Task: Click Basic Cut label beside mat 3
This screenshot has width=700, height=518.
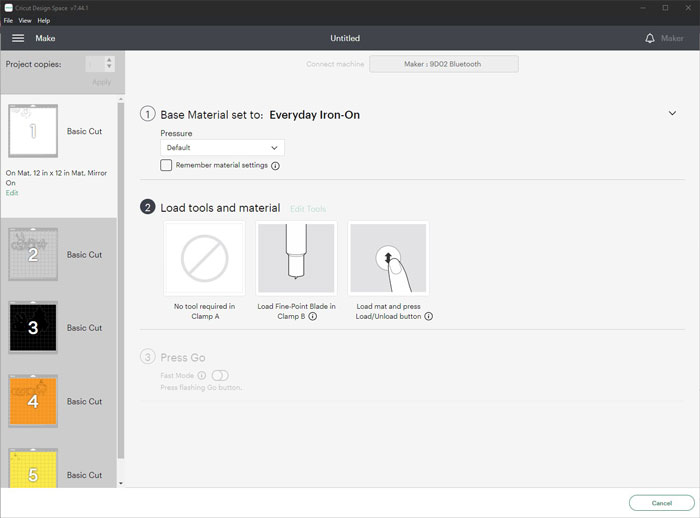Action: pos(84,328)
